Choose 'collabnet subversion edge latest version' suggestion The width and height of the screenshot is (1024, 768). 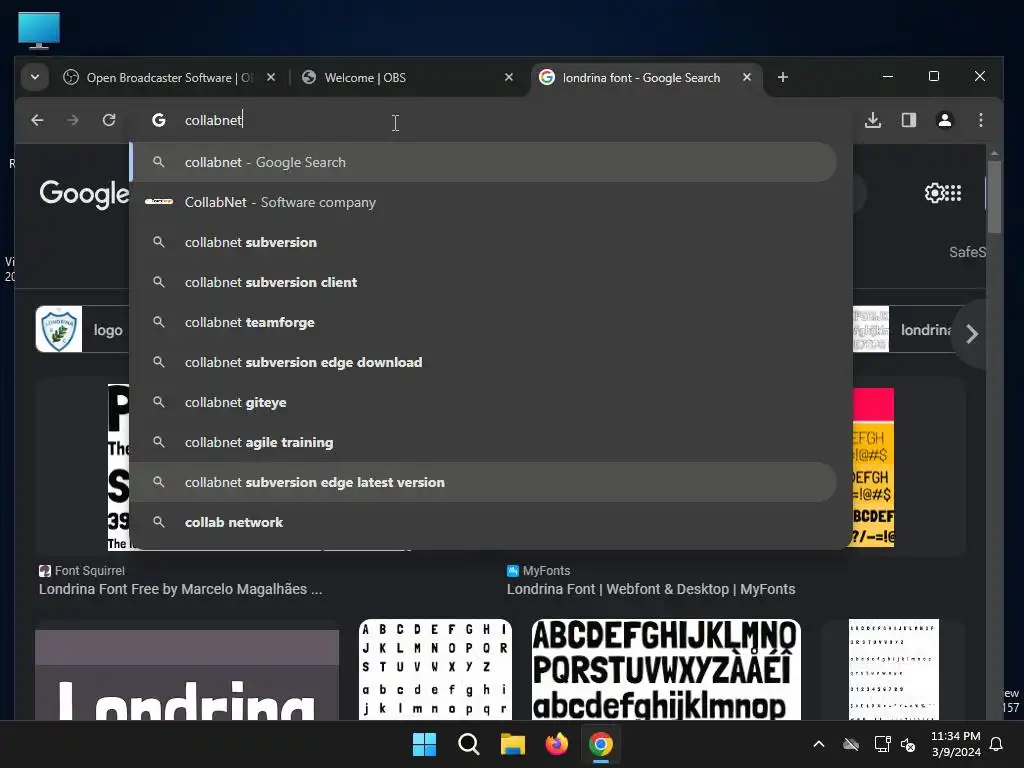click(x=483, y=483)
